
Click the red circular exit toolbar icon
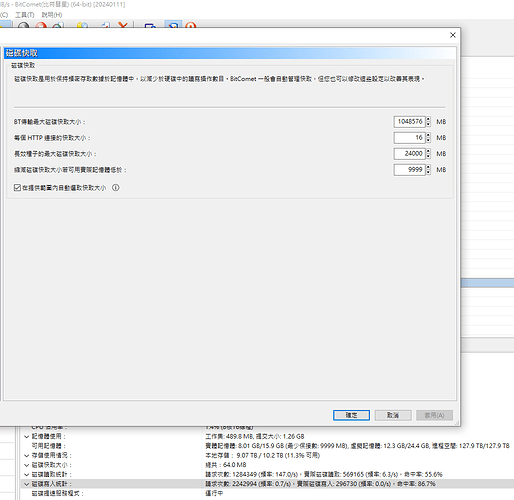click(191, 25)
